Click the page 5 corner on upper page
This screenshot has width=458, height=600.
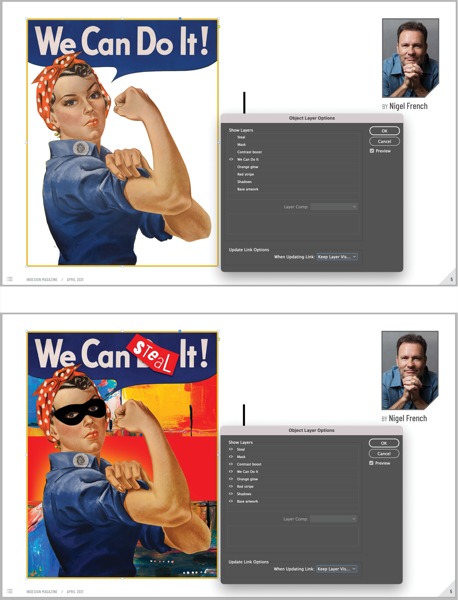tap(451, 279)
